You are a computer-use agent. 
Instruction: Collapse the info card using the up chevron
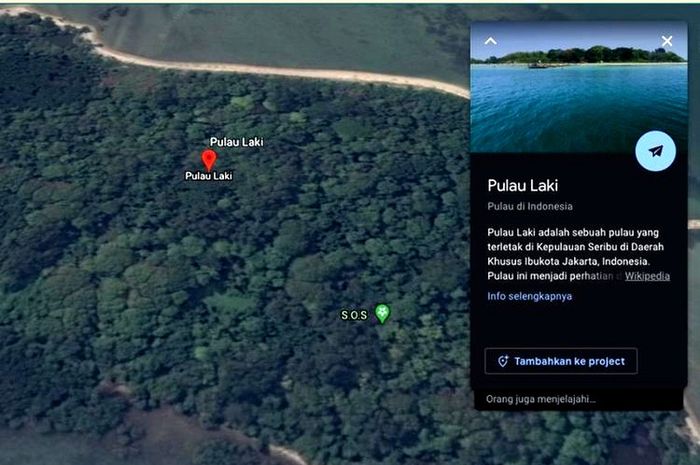[491, 41]
